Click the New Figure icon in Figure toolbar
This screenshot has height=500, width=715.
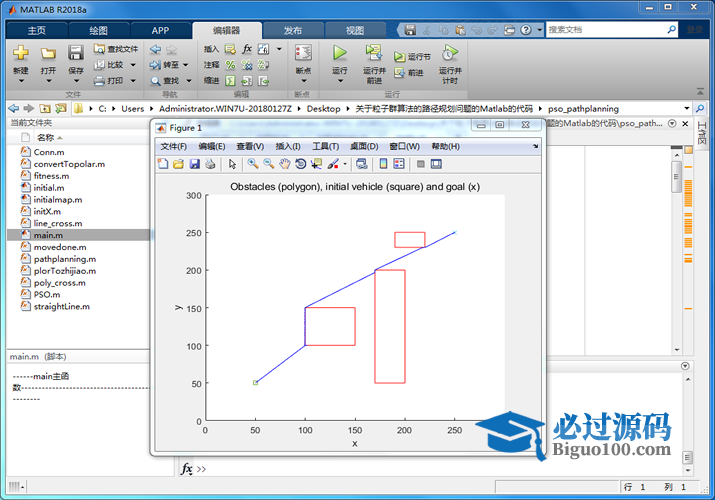163,164
